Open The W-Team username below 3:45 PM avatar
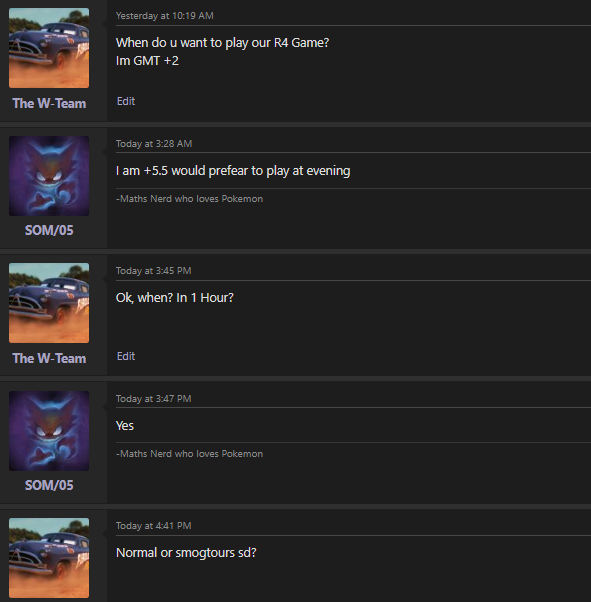 pyautogui.click(x=49, y=358)
